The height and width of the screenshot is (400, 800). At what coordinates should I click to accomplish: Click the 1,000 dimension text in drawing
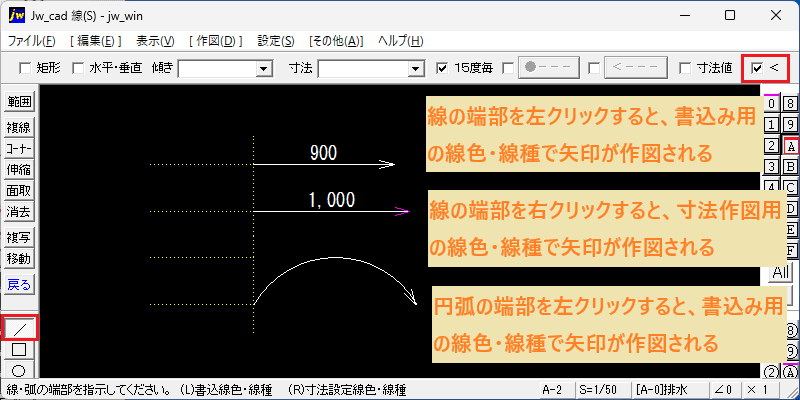point(331,199)
